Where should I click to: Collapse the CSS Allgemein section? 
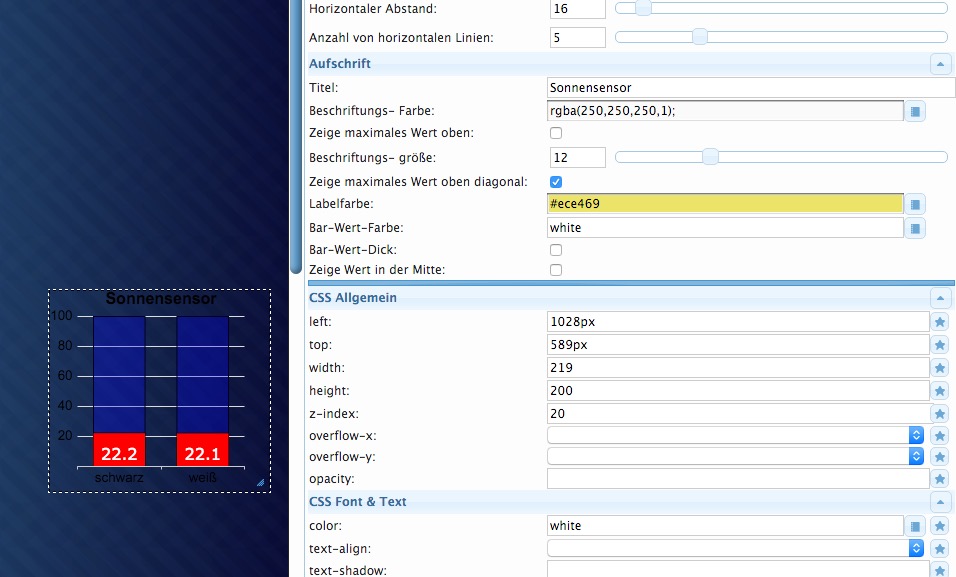coord(940,298)
